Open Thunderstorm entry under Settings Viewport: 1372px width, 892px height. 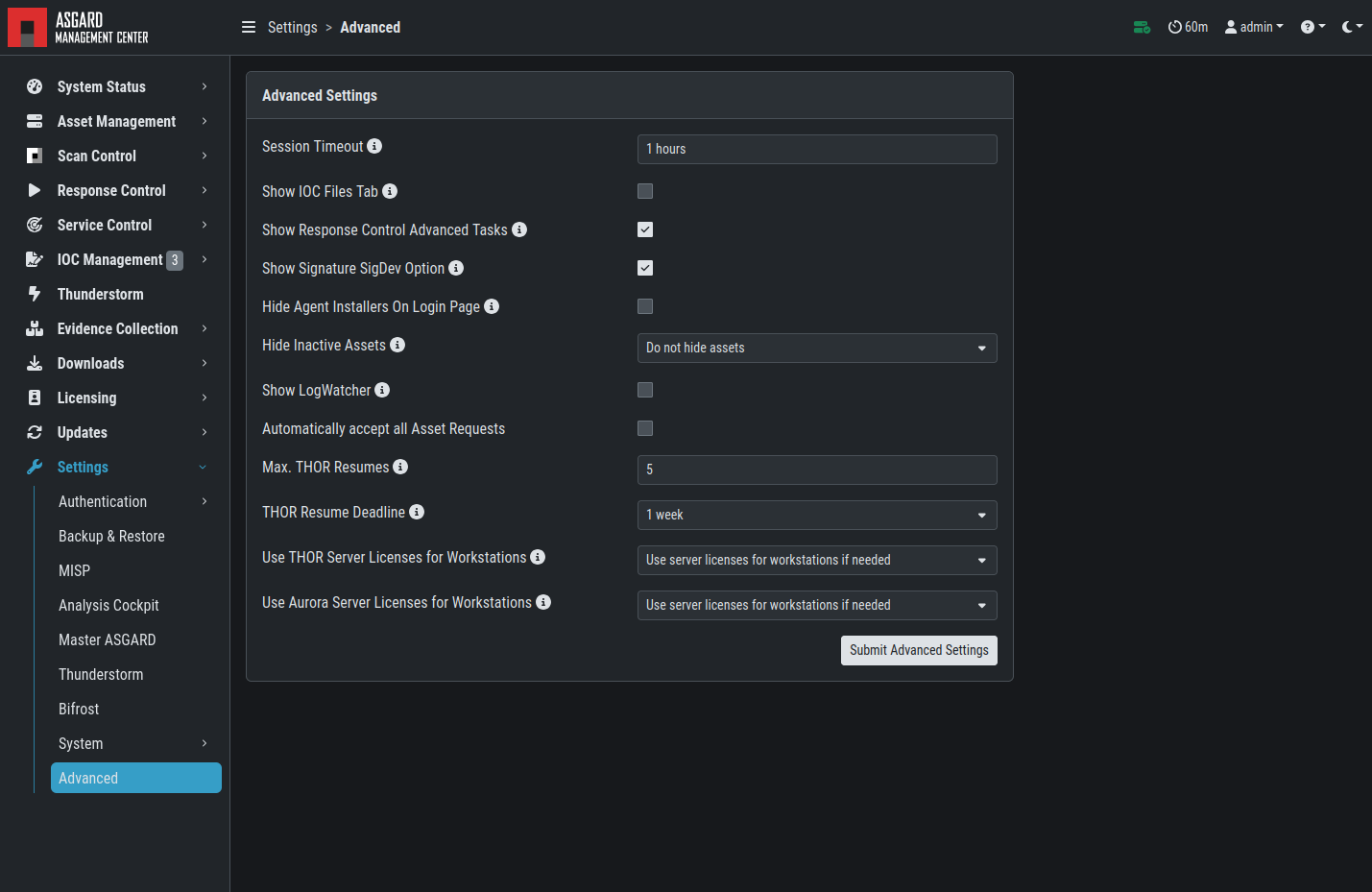[x=101, y=674]
